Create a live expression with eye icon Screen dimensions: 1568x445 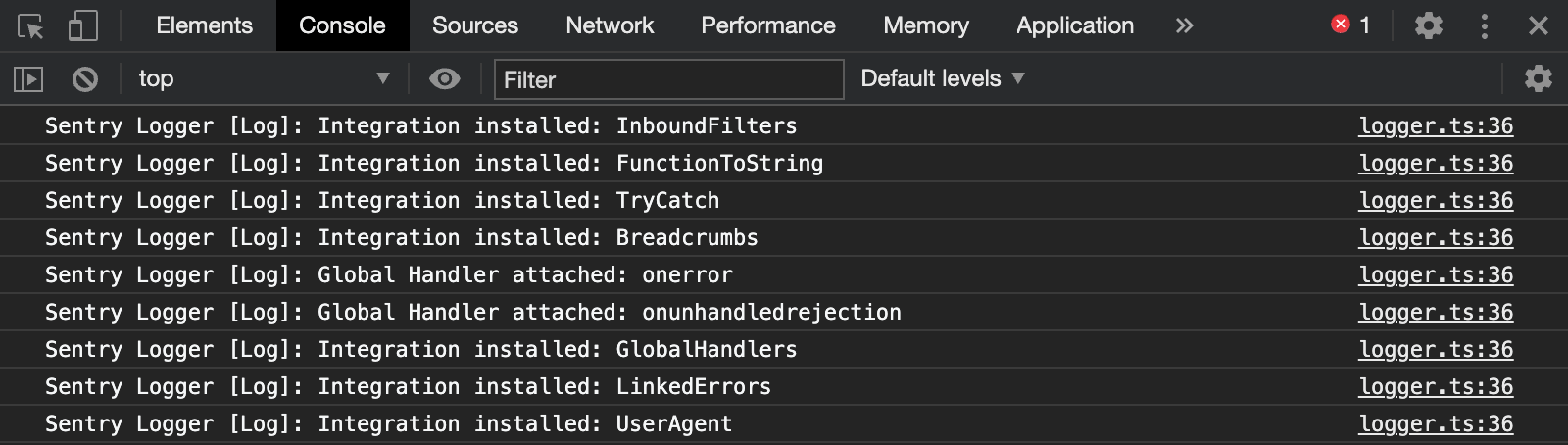coord(445,78)
